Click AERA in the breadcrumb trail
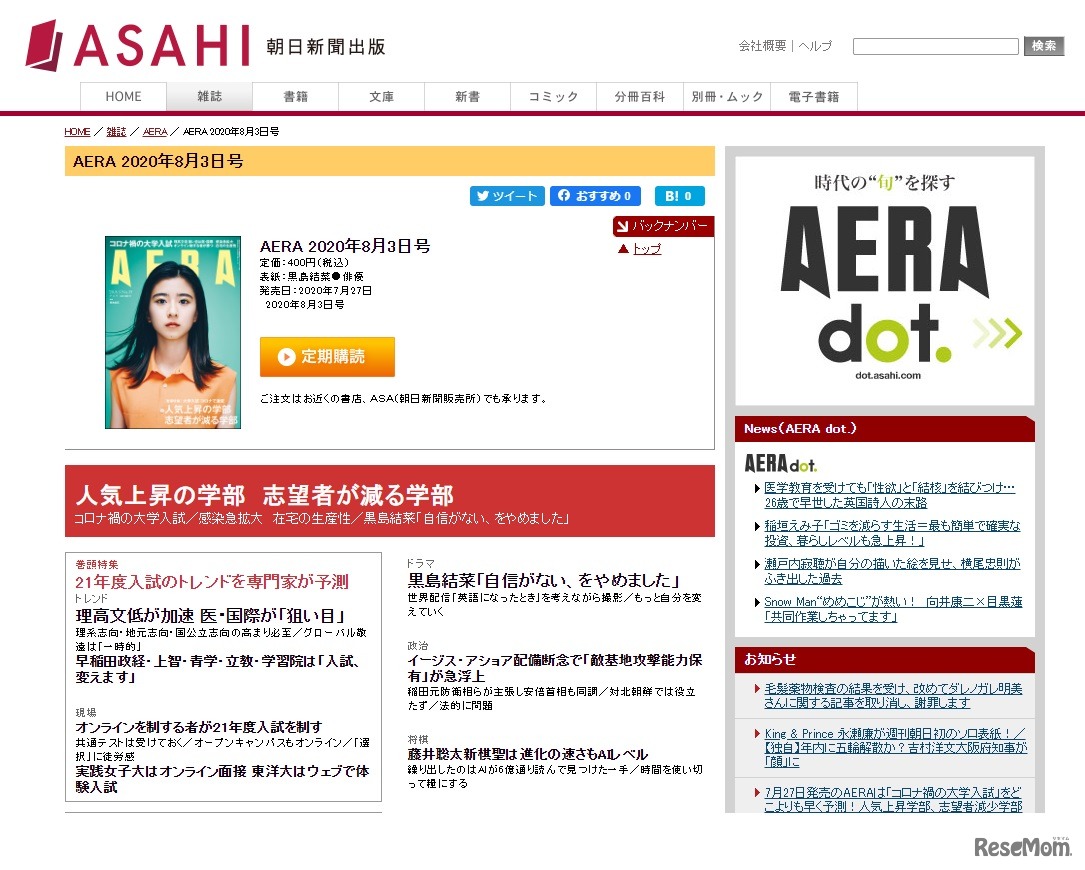The height and width of the screenshot is (870, 1085). [155, 131]
